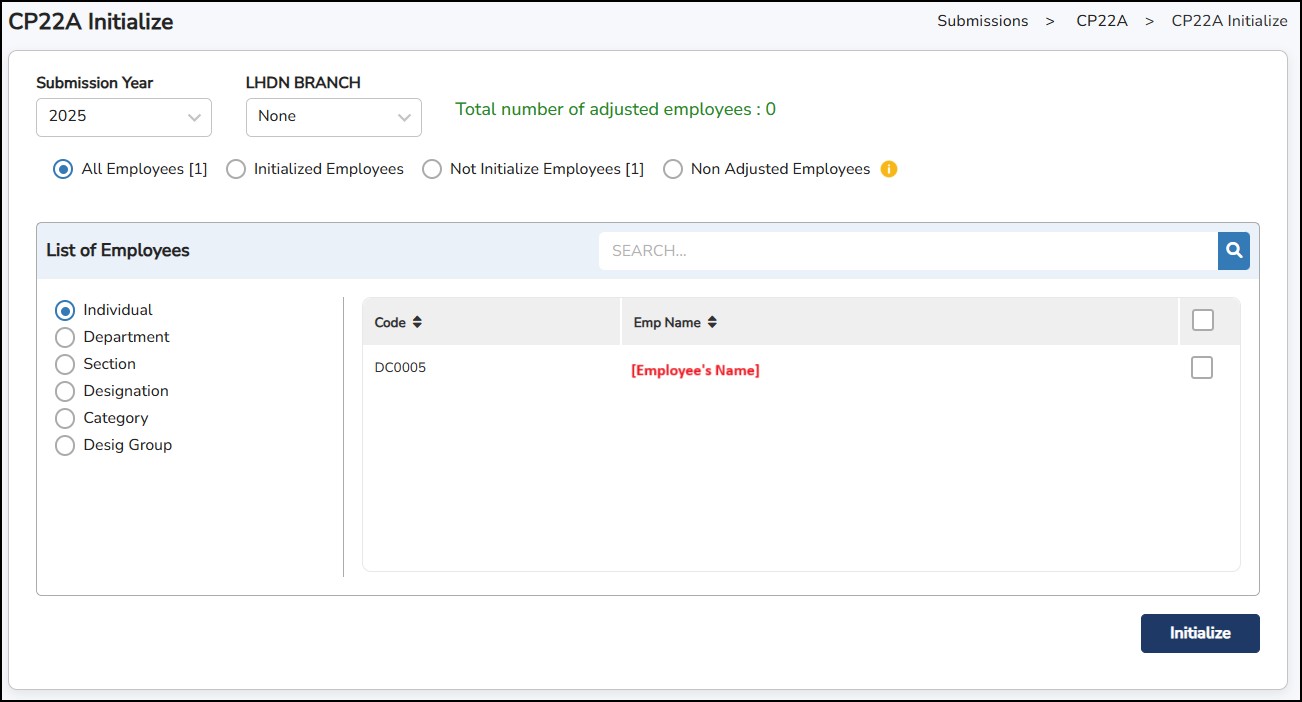Image resolution: width=1302 pixels, height=702 pixels.
Task: Open the Submission Year dropdown
Action: click(124, 117)
